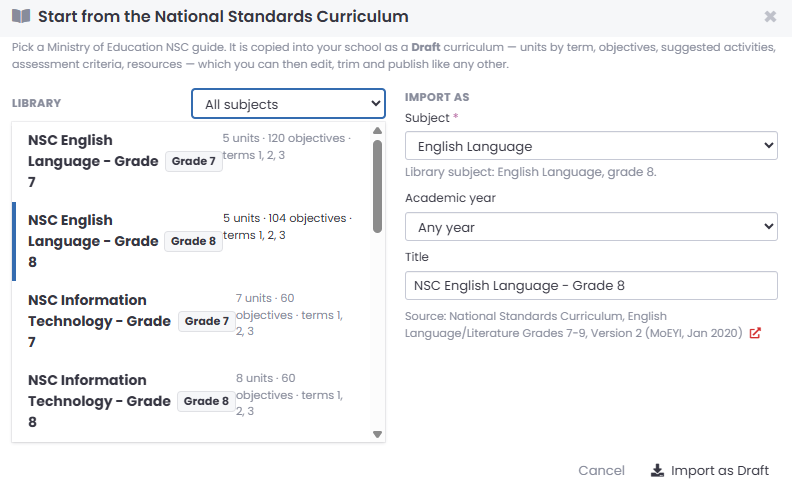This screenshot has width=792, height=492.
Task: Select NSC English Language - Grade 8 entry
Action: [x=191, y=241]
